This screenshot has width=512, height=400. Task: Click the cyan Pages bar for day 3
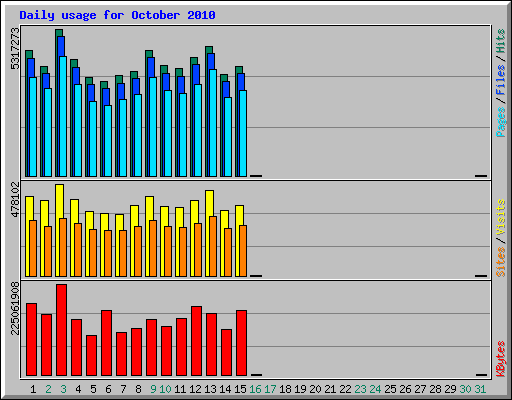(63, 116)
